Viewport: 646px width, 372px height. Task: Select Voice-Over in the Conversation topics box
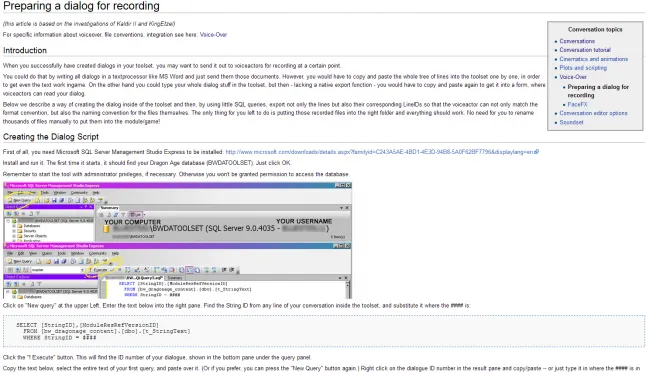[x=573, y=77]
